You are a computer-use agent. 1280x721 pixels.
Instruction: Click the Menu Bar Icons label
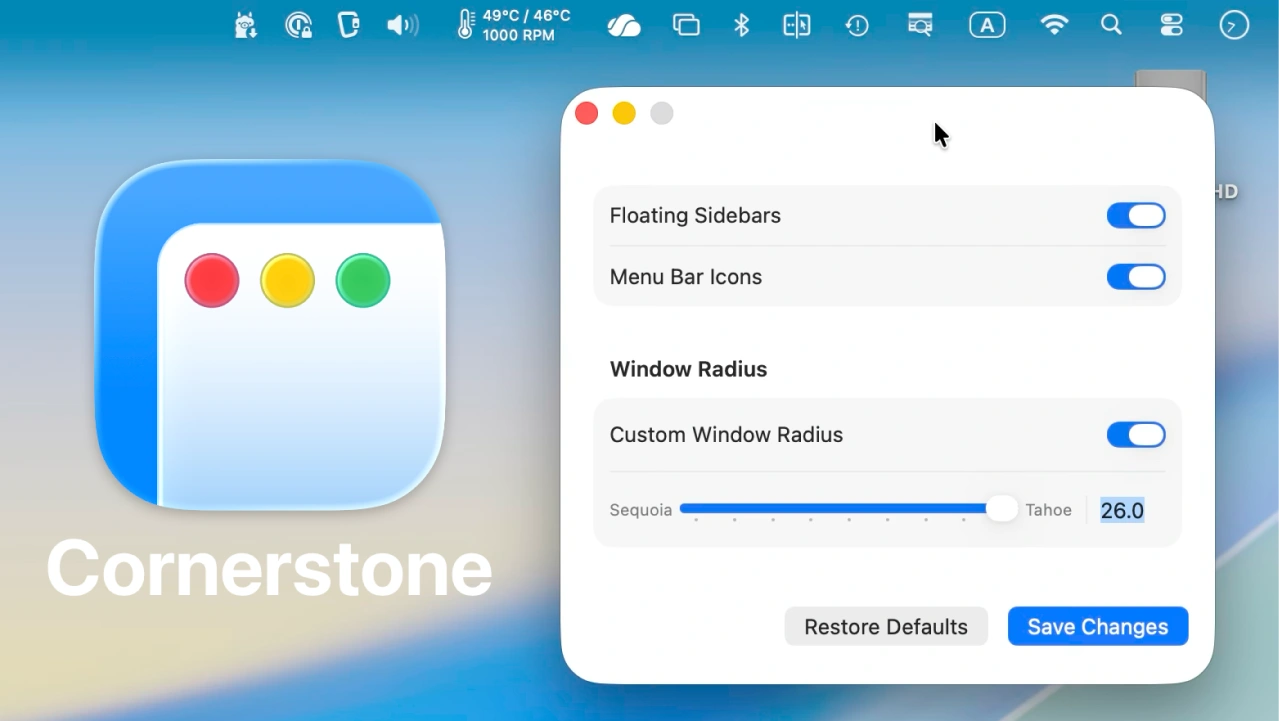(686, 277)
